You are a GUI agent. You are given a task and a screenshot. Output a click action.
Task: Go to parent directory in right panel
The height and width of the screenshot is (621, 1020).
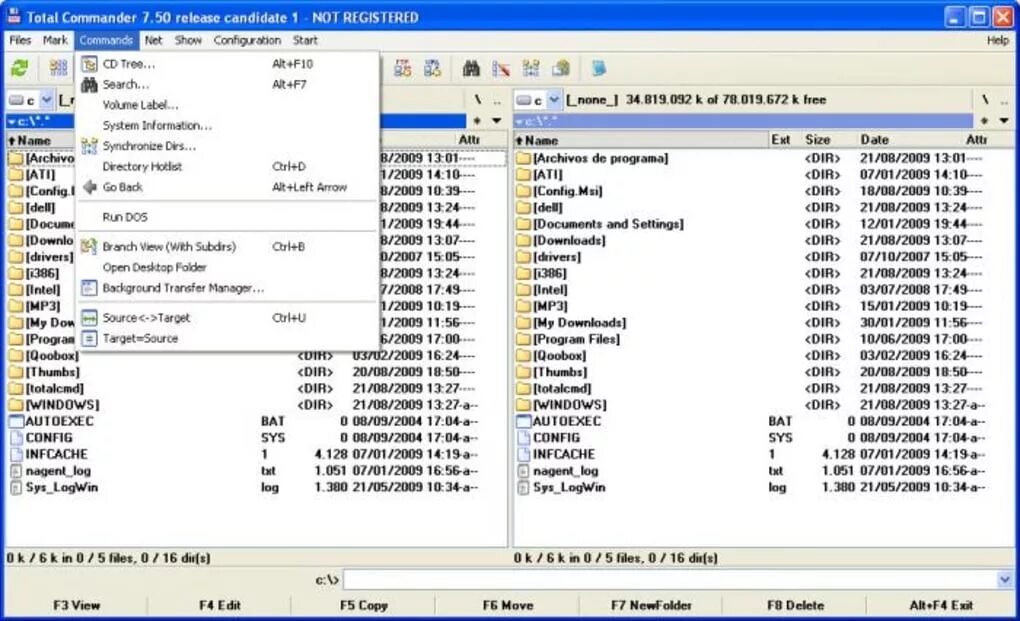[x=1004, y=99]
